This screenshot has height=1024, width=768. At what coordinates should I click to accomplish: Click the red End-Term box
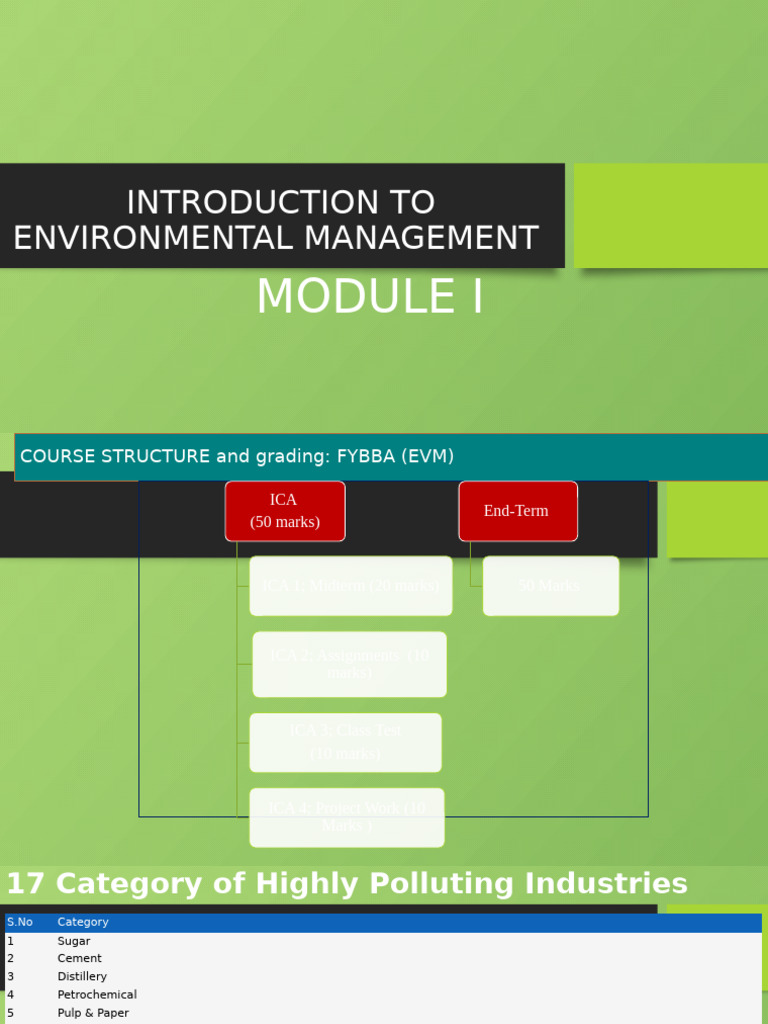coord(518,511)
